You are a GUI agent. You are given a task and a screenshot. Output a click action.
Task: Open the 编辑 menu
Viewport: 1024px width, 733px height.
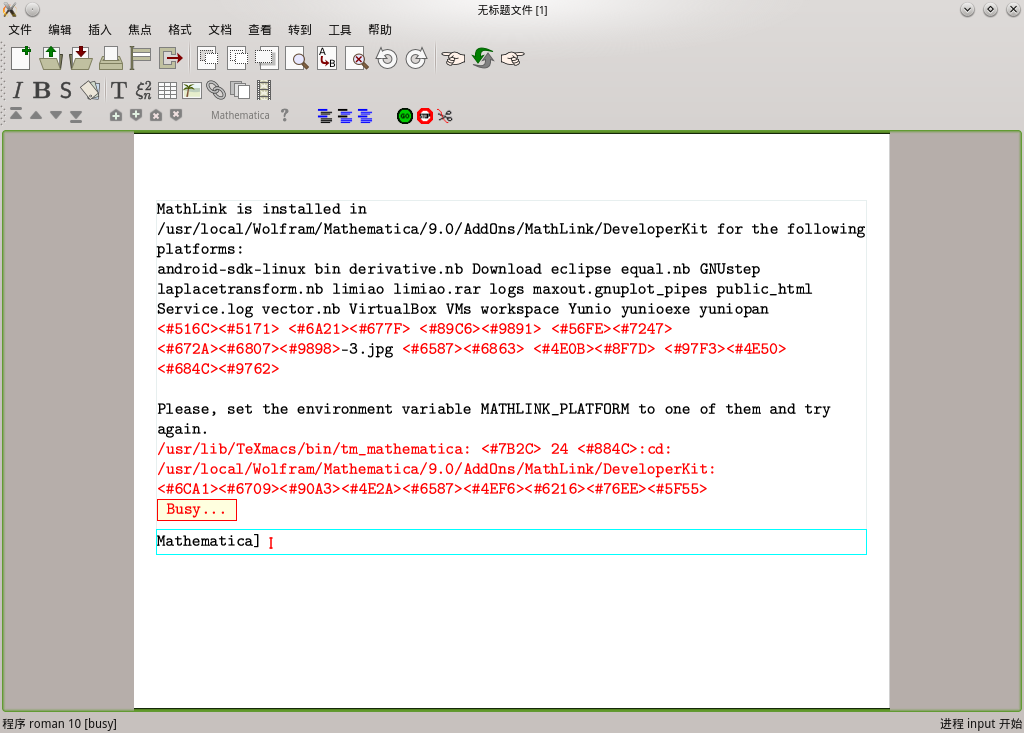[59, 29]
